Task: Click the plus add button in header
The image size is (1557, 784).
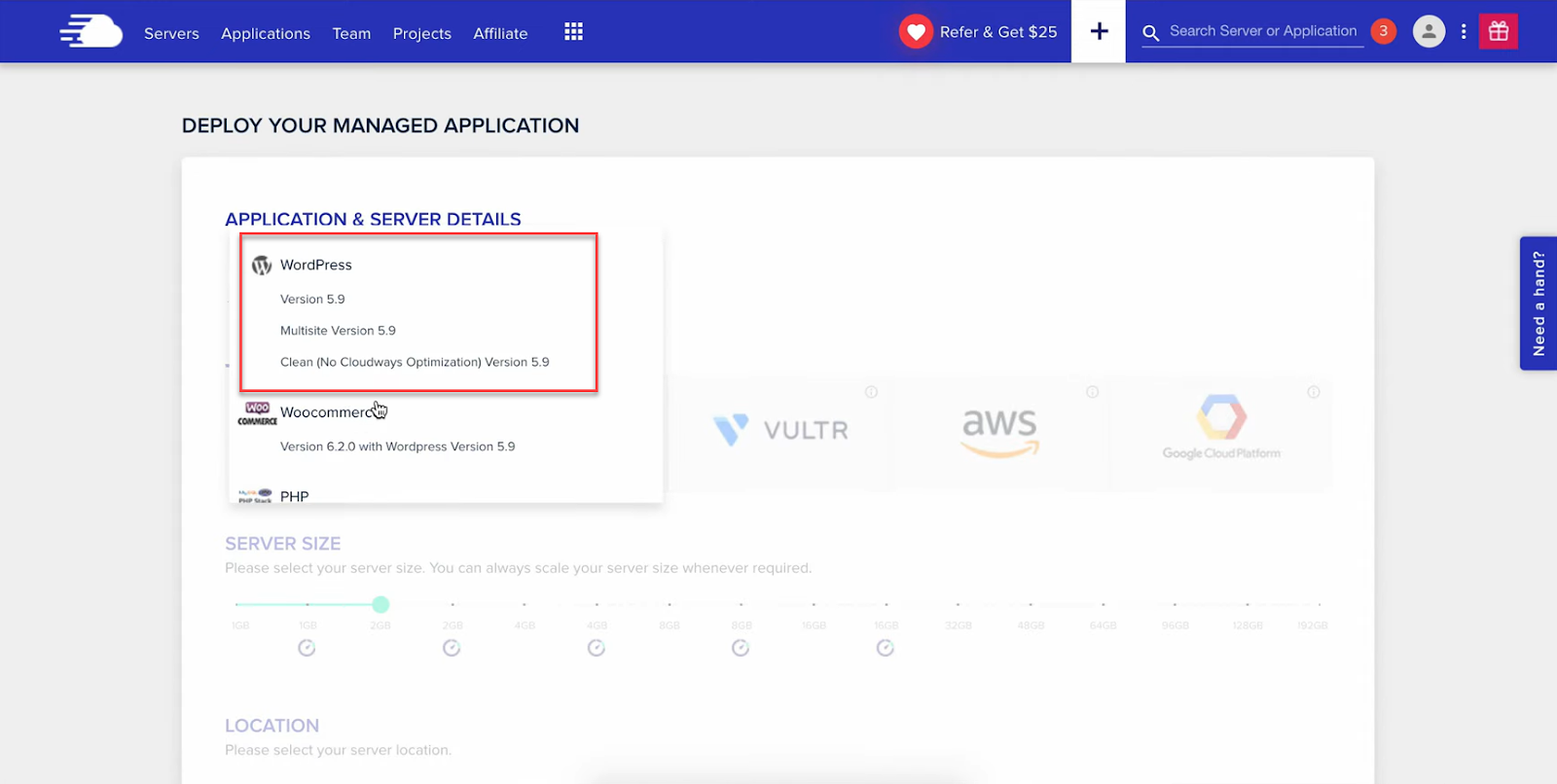Action: pos(1099,31)
